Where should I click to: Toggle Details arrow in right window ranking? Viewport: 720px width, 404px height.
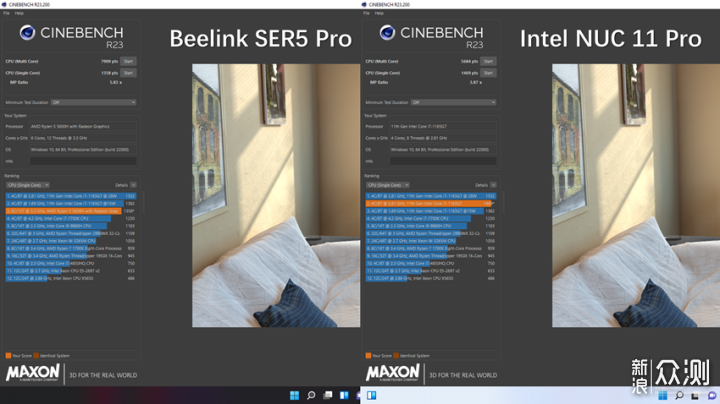click(x=493, y=185)
